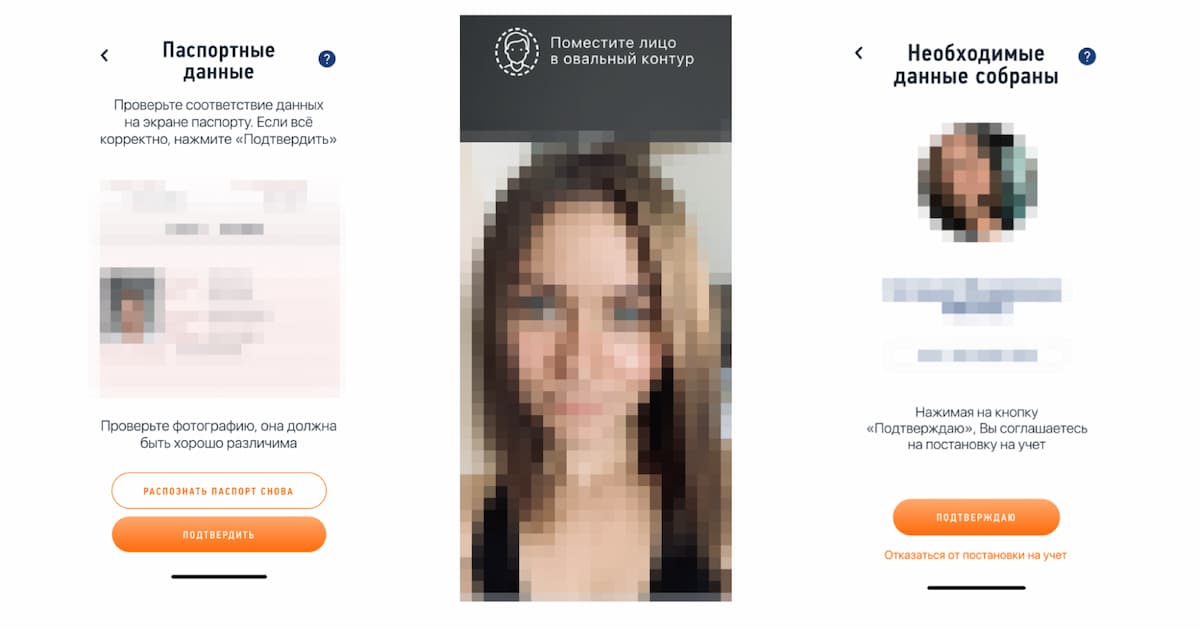Tap the Необходимые данные собраны heading

[x=976, y=65]
